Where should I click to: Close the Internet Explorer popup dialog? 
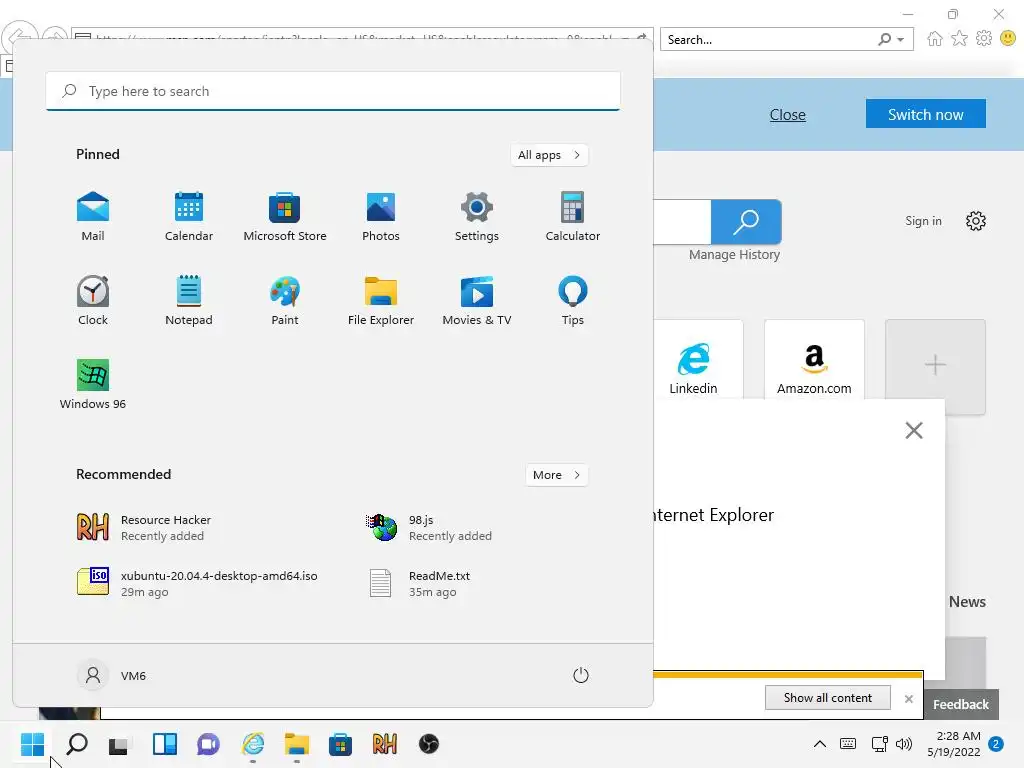tap(914, 430)
